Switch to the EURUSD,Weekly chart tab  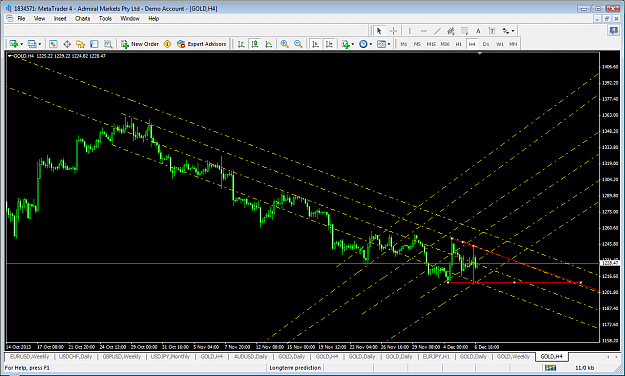(x=29, y=356)
